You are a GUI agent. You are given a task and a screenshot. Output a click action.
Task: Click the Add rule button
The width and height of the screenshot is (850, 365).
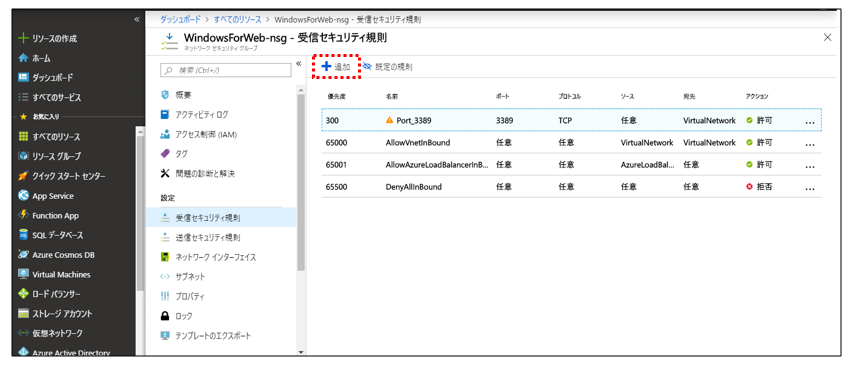coord(337,67)
